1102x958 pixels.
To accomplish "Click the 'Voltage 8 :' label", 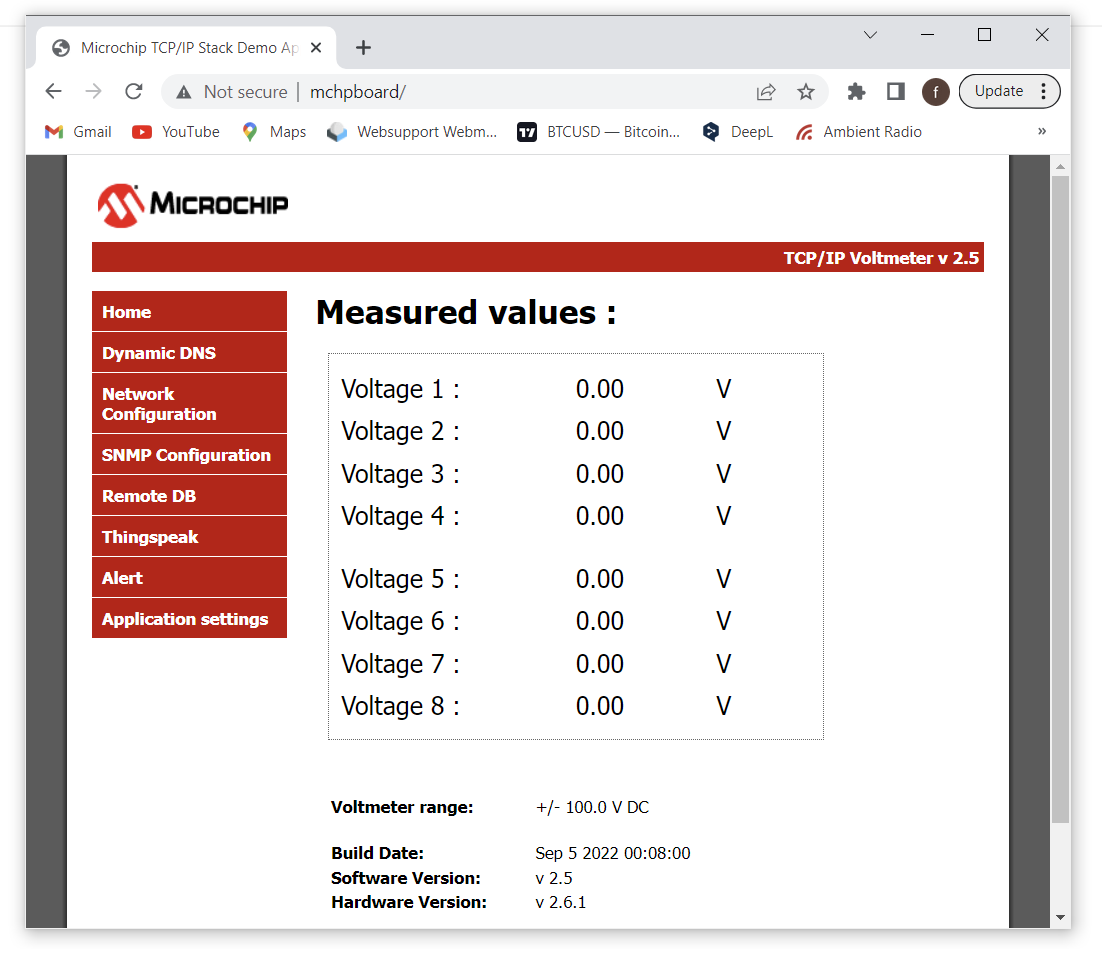I will pyautogui.click(x=400, y=706).
